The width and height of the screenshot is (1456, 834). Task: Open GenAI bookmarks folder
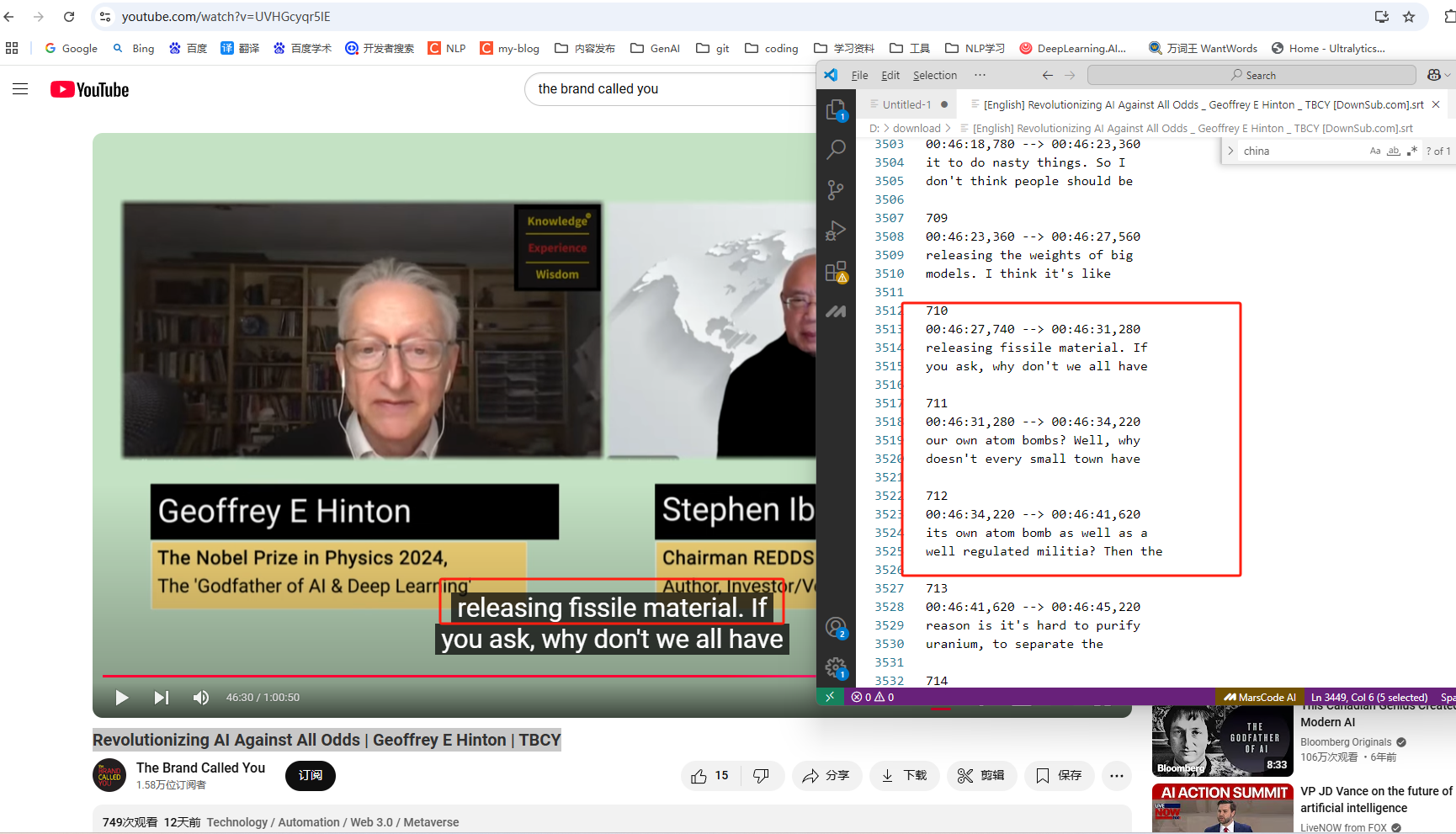tap(655, 48)
